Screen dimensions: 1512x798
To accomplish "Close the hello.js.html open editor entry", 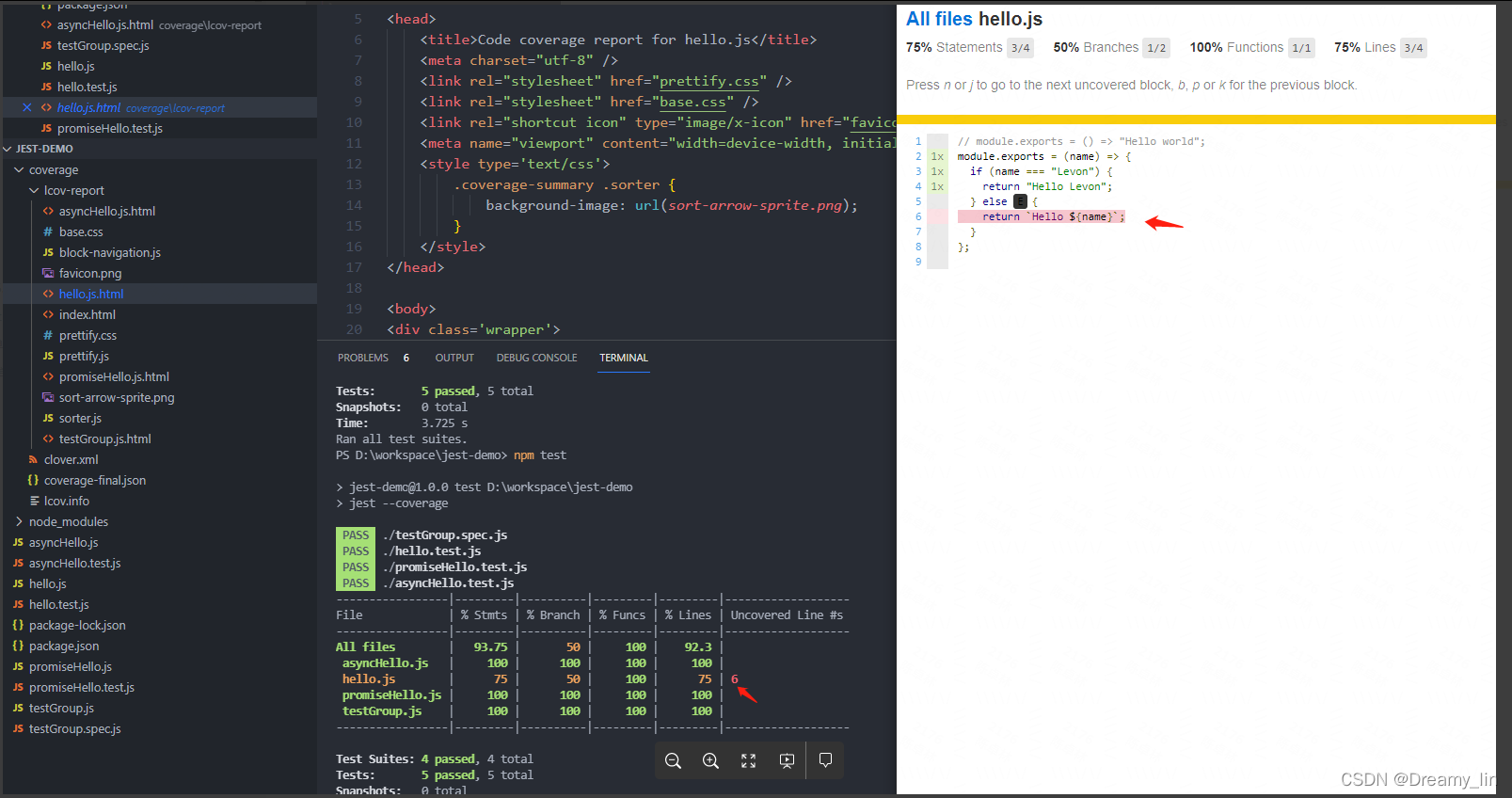I will [x=26, y=107].
